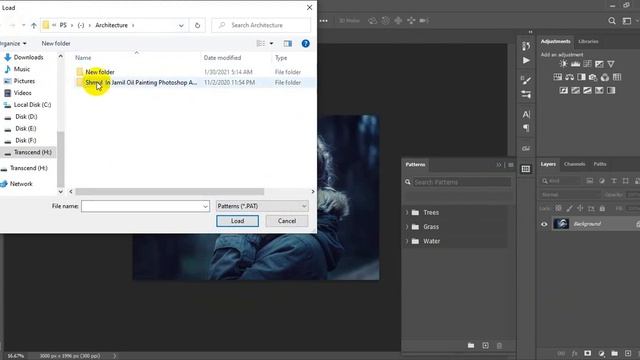Open the Brushes panel icon

pyautogui.click(x=526, y=80)
